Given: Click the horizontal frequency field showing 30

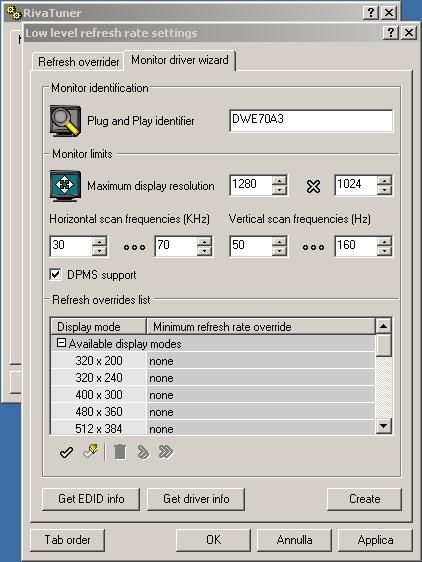Looking at the screenshot, I should pyautogui.click(x=71, y=246).
